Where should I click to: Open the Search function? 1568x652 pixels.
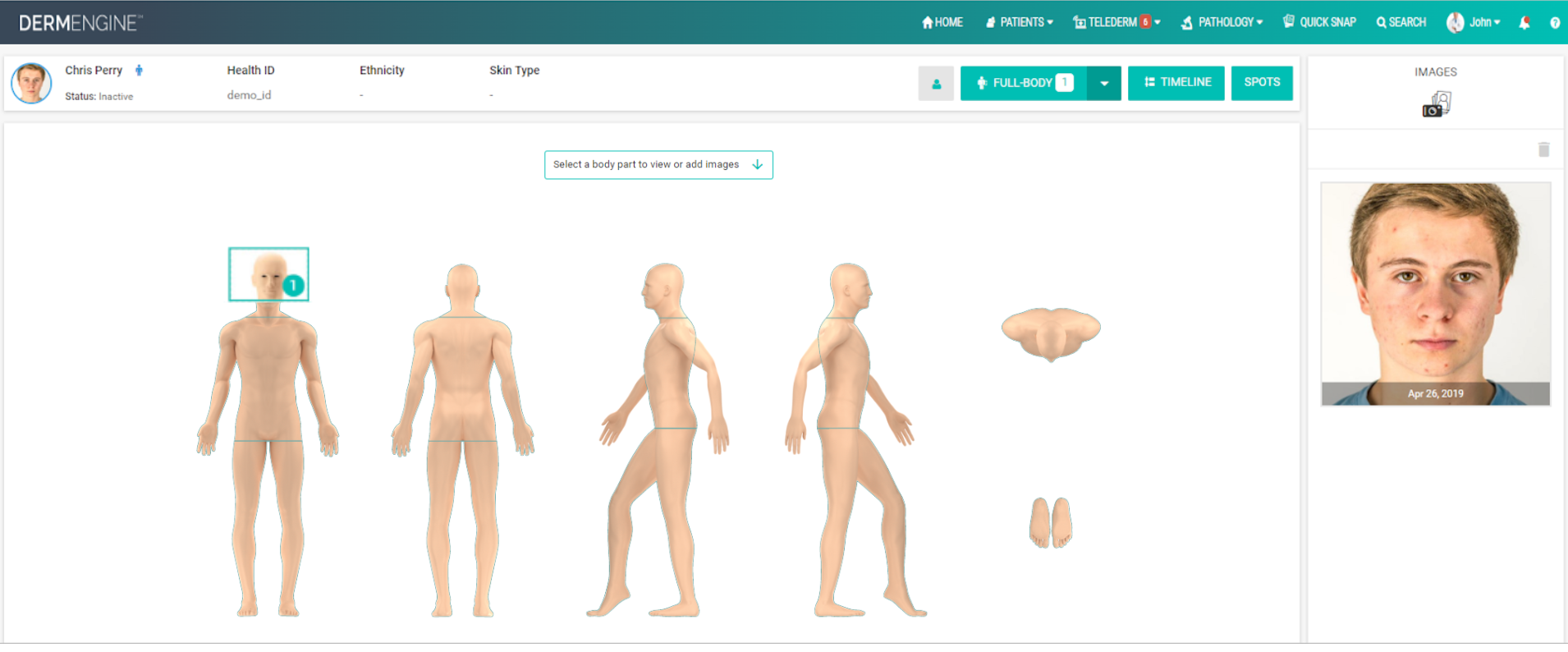click(1401, 22)
